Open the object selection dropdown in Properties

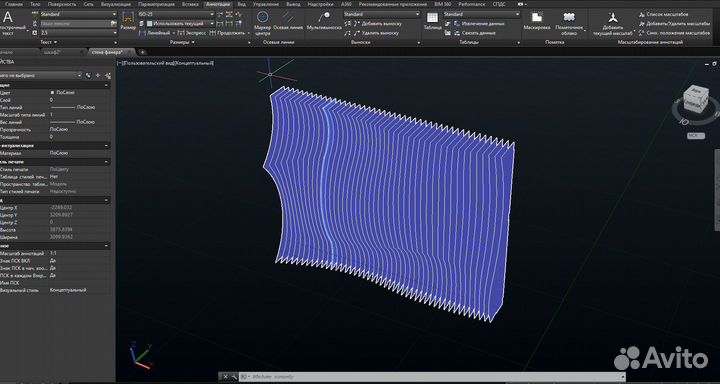[x=40, y=75]
